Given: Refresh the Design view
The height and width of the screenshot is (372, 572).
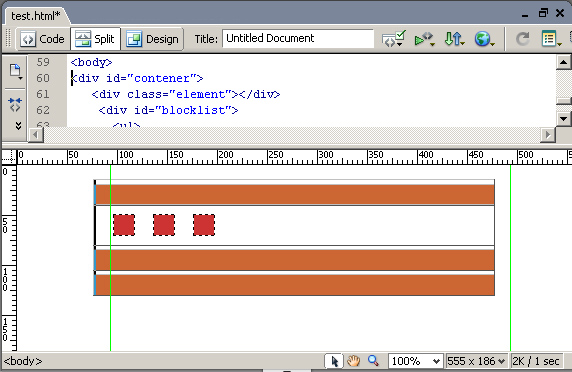Looking at the screenshot, I should (523, 39).
